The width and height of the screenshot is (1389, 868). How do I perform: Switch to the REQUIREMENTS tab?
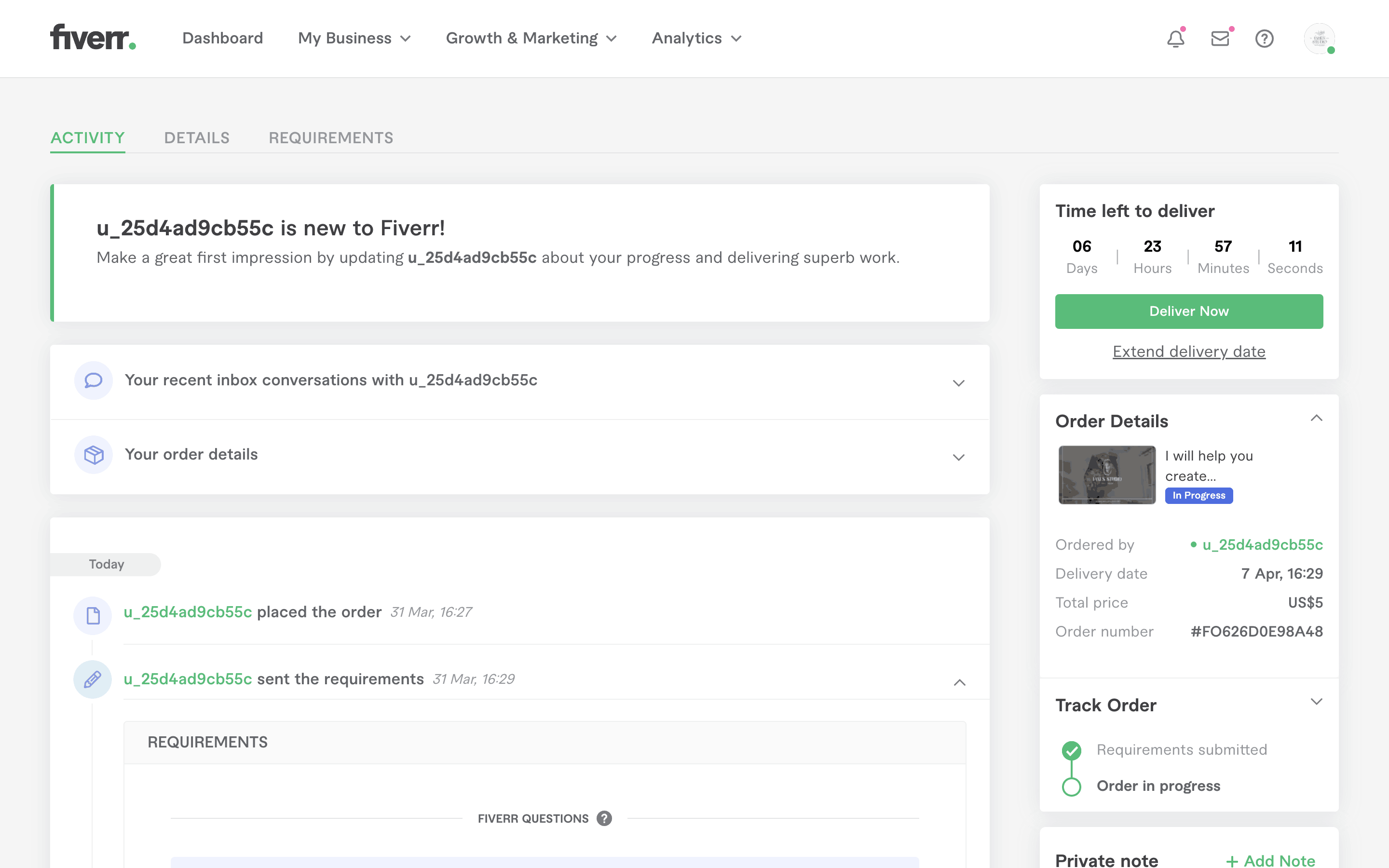(x=330, y=138)
